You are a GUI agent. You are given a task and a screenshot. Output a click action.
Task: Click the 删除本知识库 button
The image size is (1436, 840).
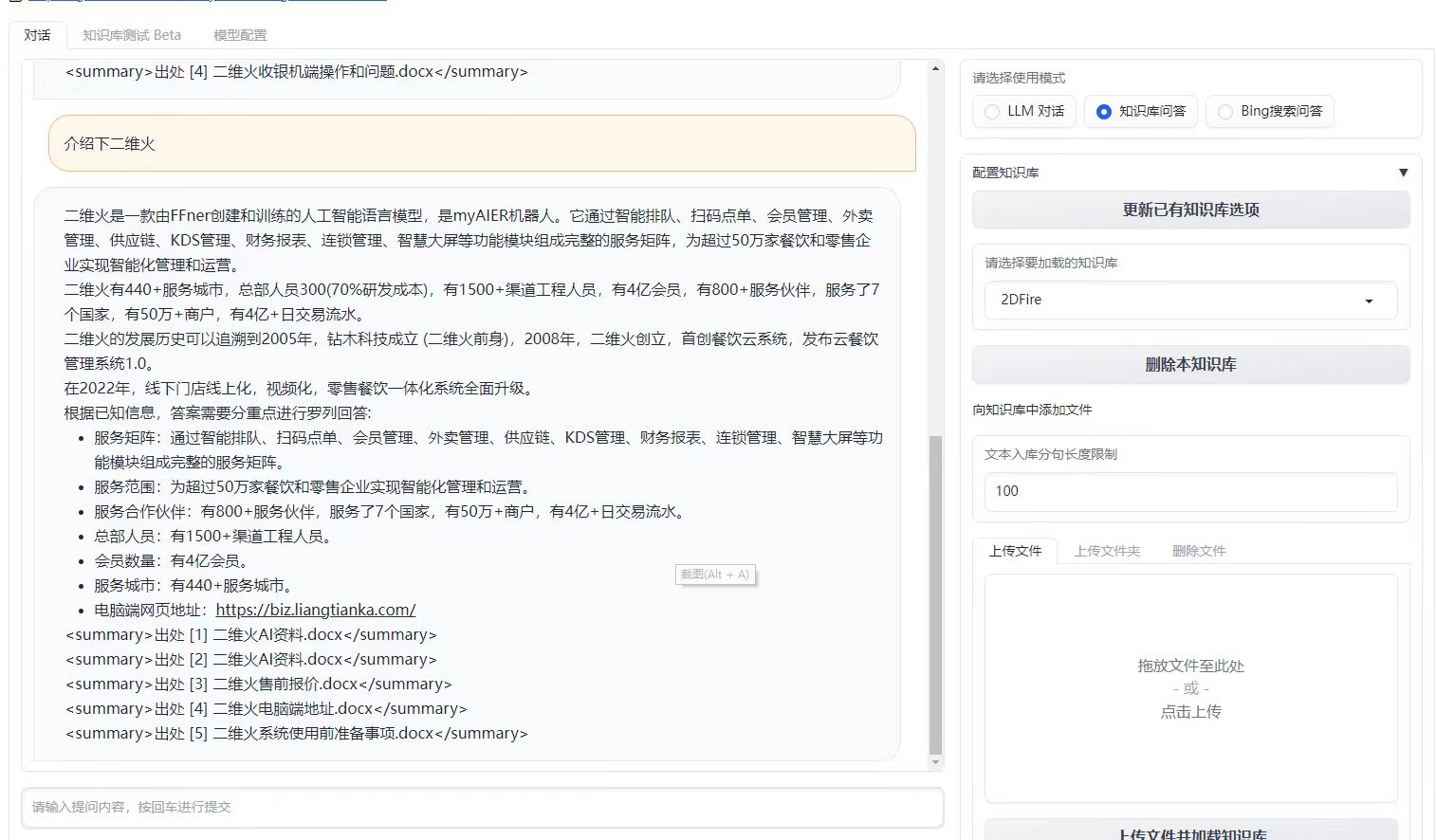1190,364
